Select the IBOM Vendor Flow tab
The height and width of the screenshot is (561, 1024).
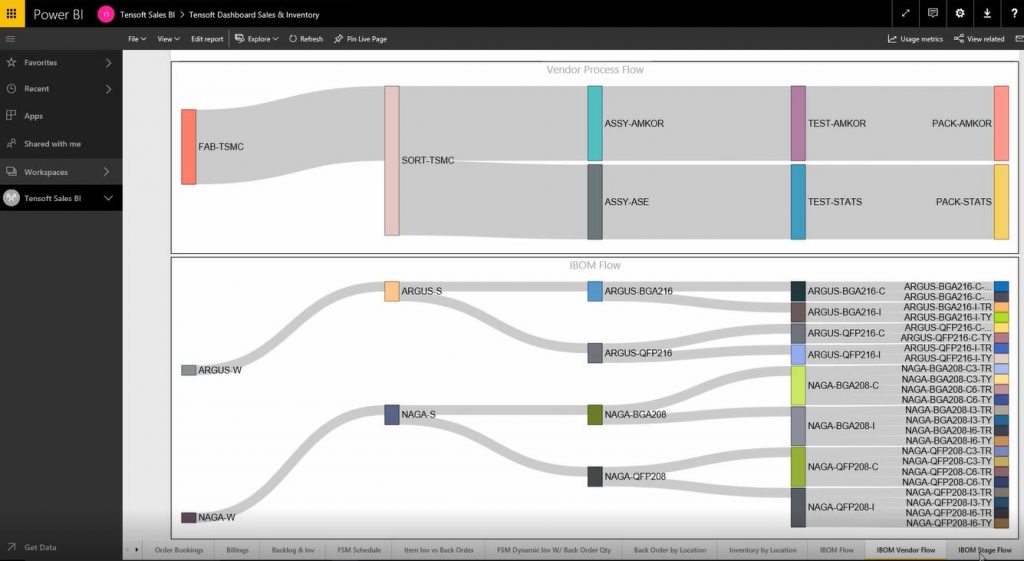point(905,550)
